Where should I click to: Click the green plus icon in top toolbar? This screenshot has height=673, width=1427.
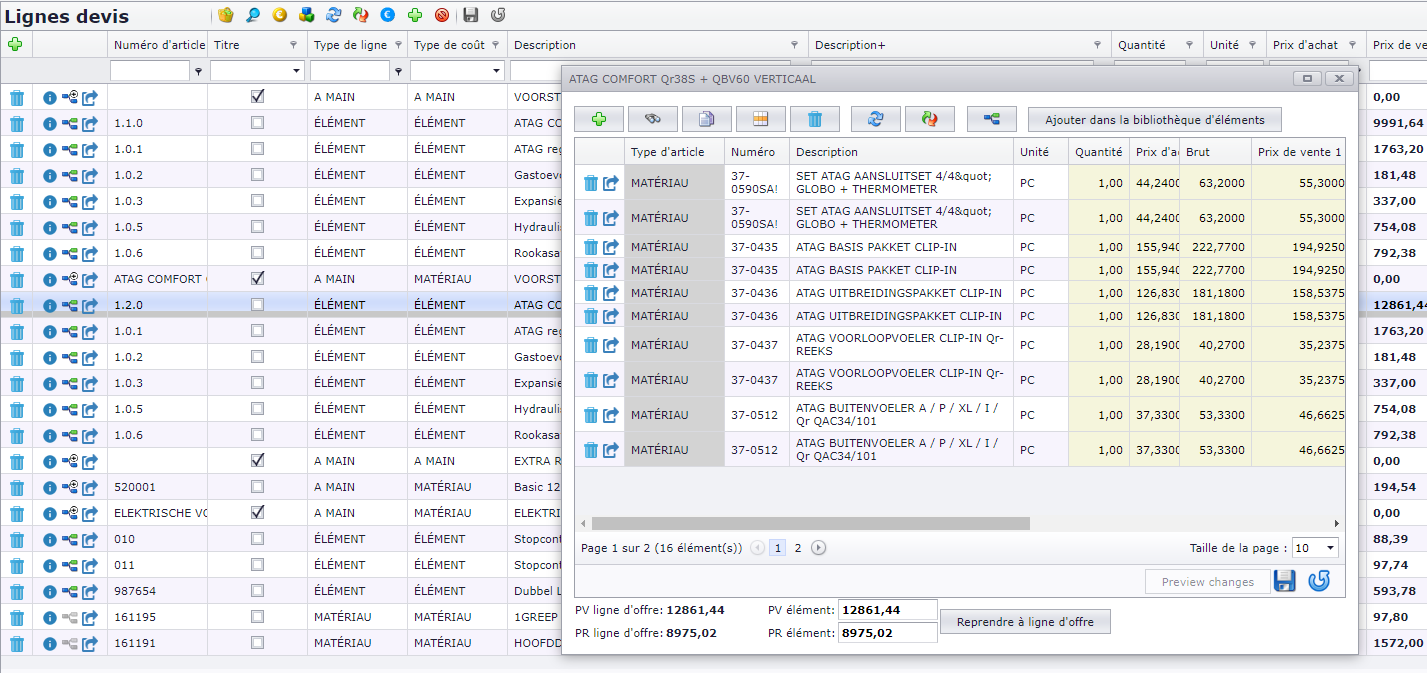(x=414, y=15)
